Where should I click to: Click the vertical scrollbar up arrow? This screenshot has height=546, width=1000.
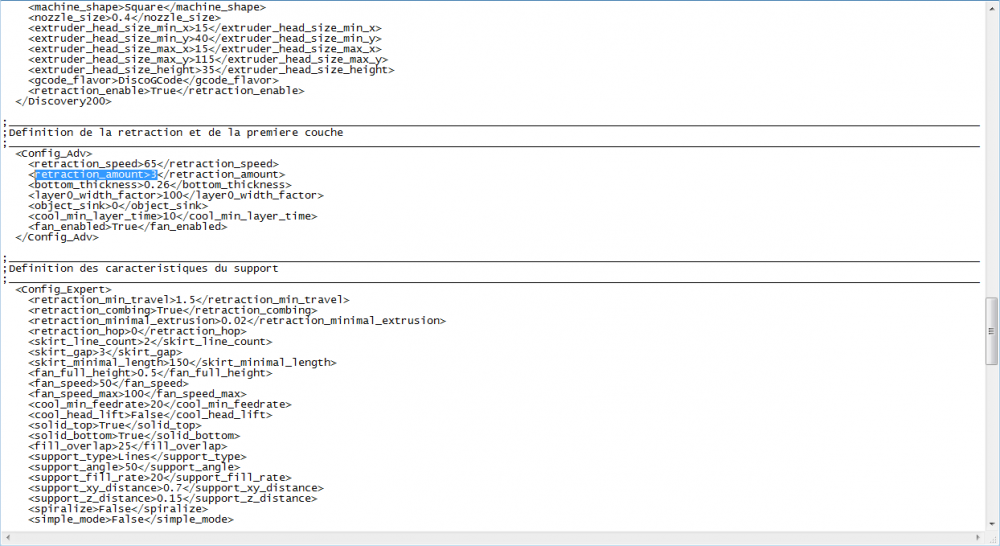[x=991, y=8]
